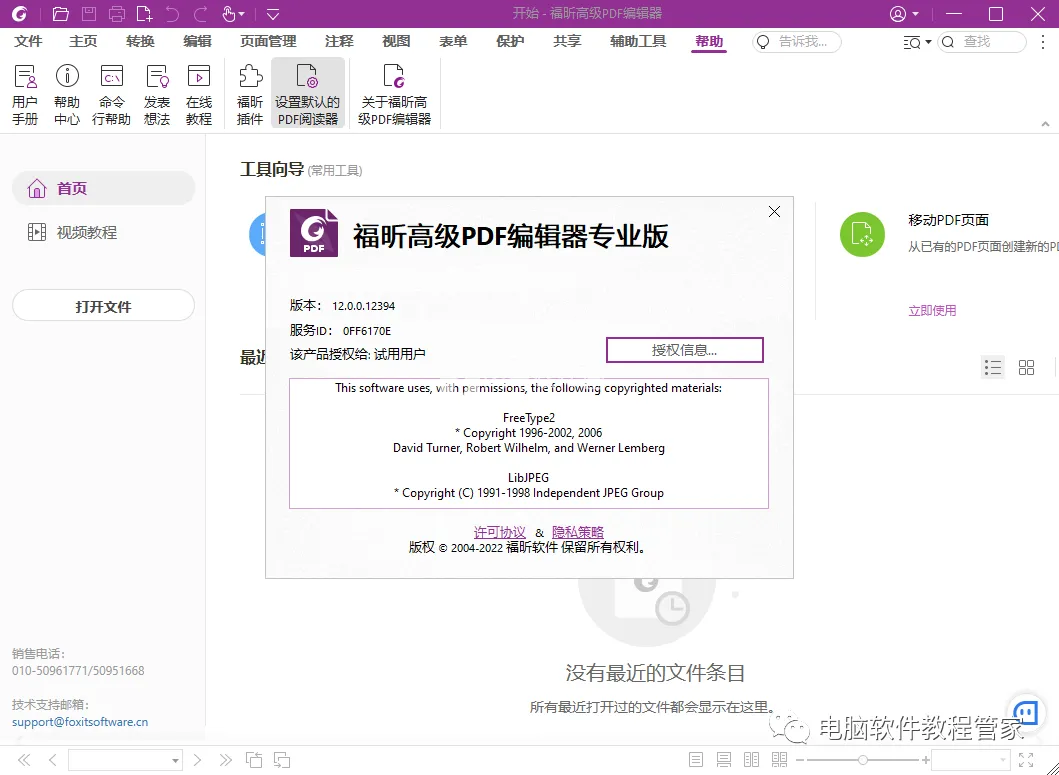Switch to the 视图 tab
The image size is (1059, 775).
click(x=396, y=41)
